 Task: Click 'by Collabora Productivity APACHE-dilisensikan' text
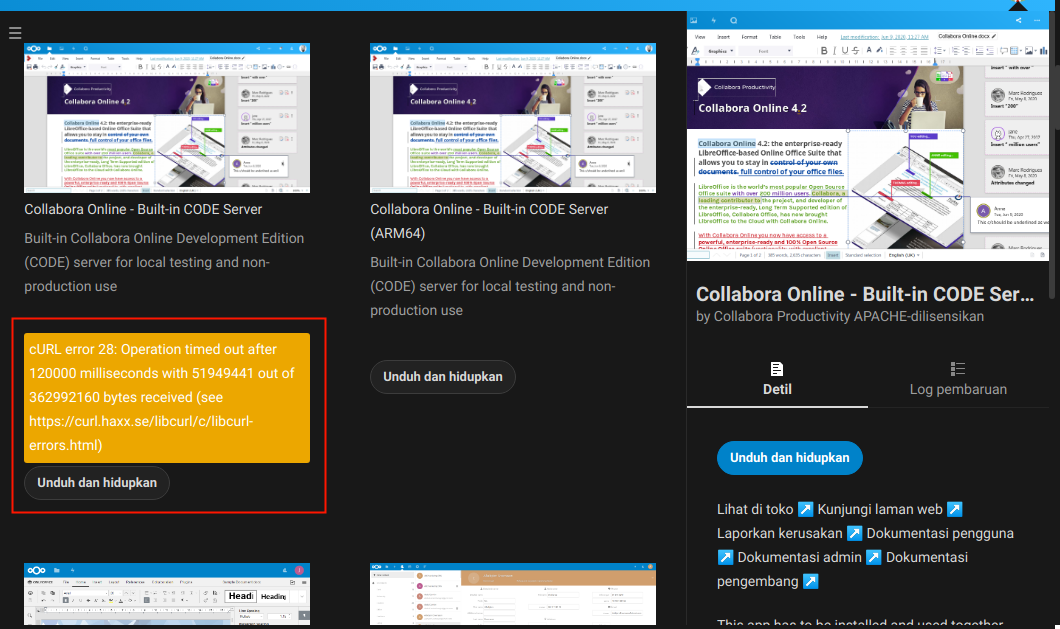point(840,317)
